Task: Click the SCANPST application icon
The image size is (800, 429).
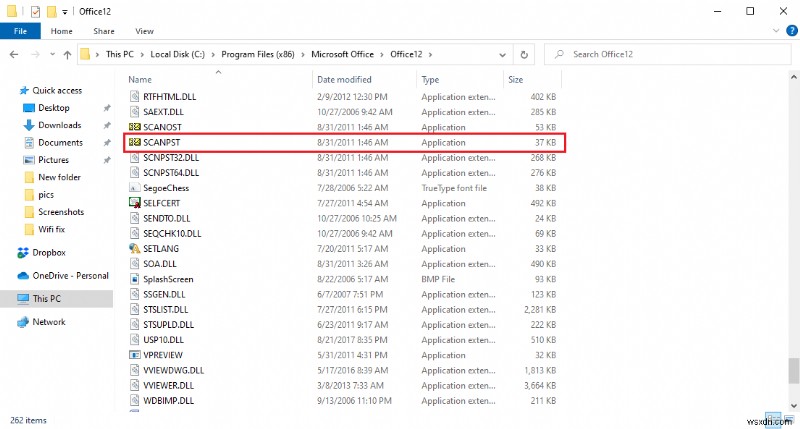Action: click(134, 143)
